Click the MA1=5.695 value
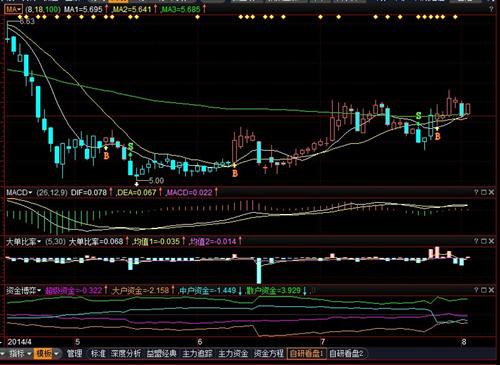This screenshot has width=500, height=365. [83, 9]
